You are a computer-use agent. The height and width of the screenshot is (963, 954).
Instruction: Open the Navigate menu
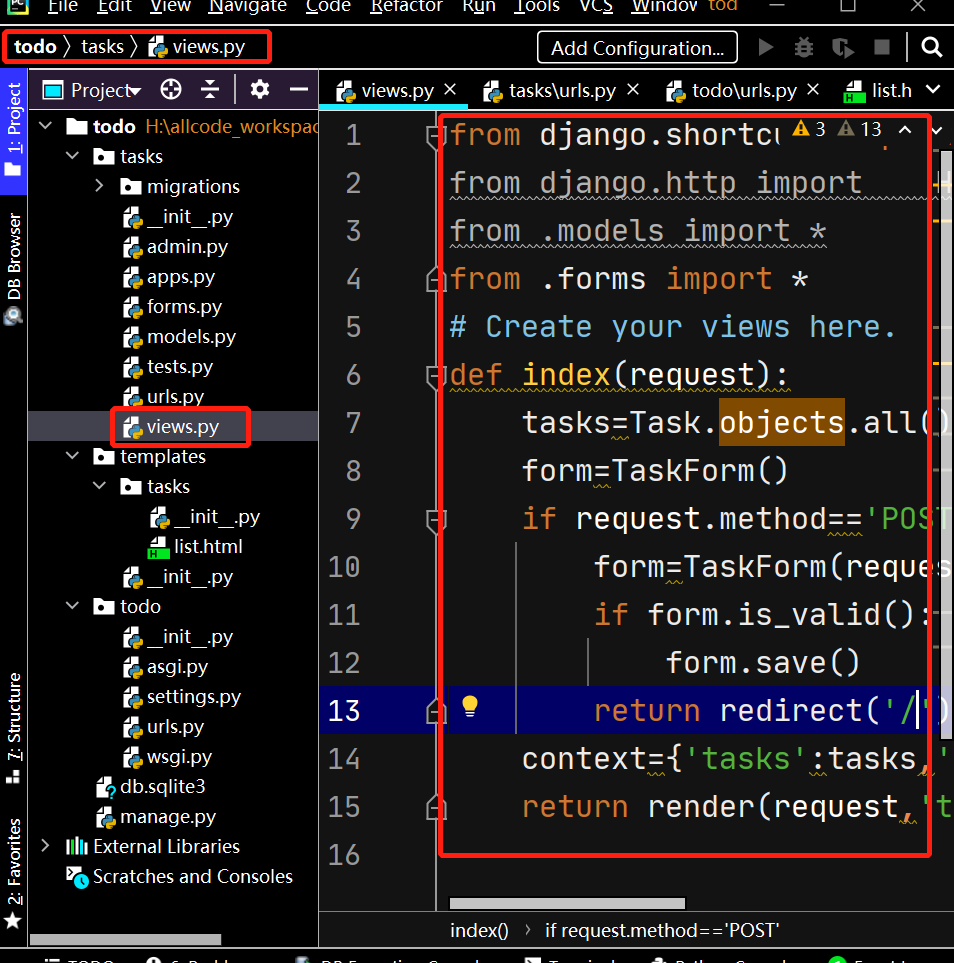(248, 6)
